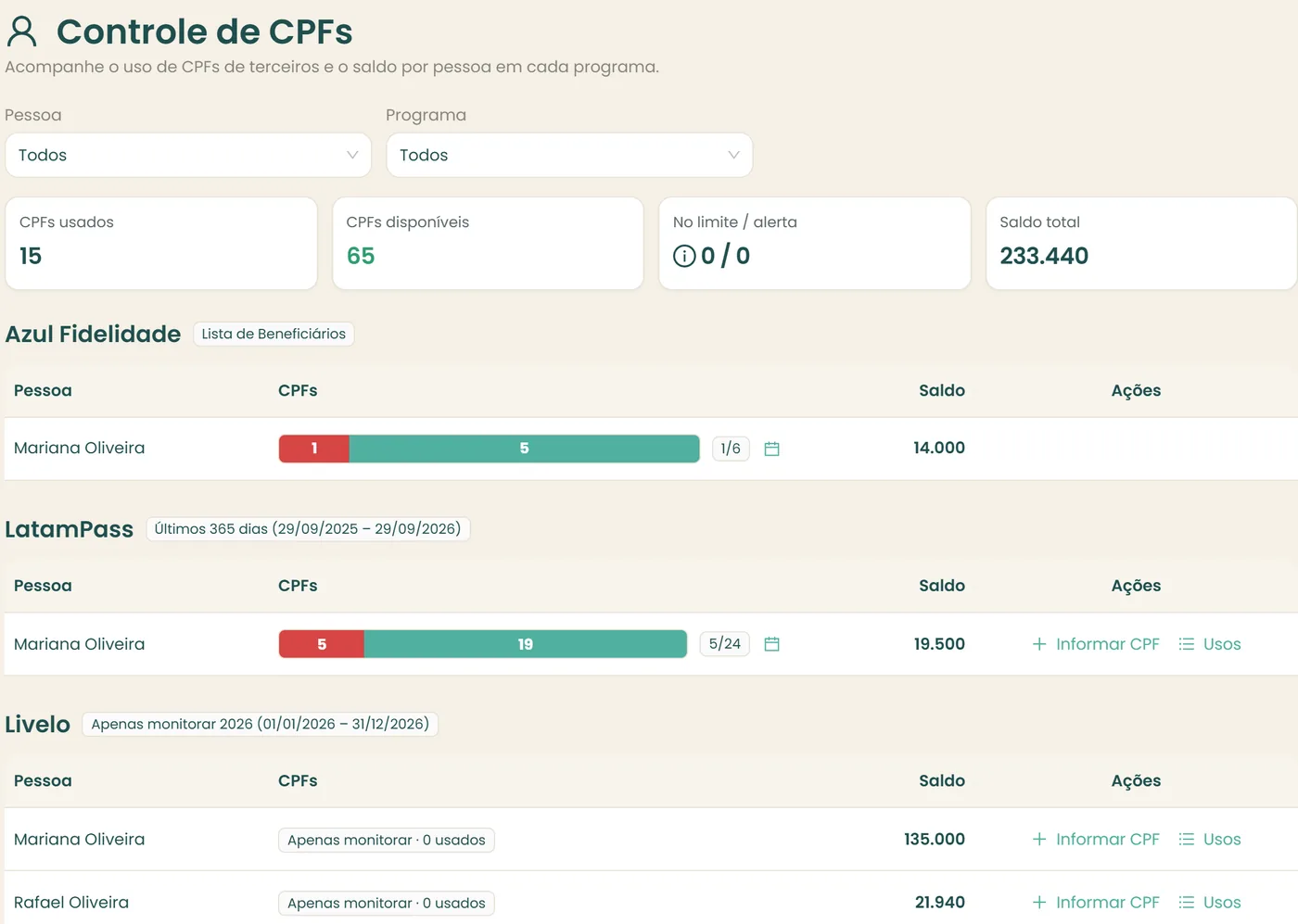
Task: Click red used segment in Azul Fidelidade bar
Action: tap(314, 449)
